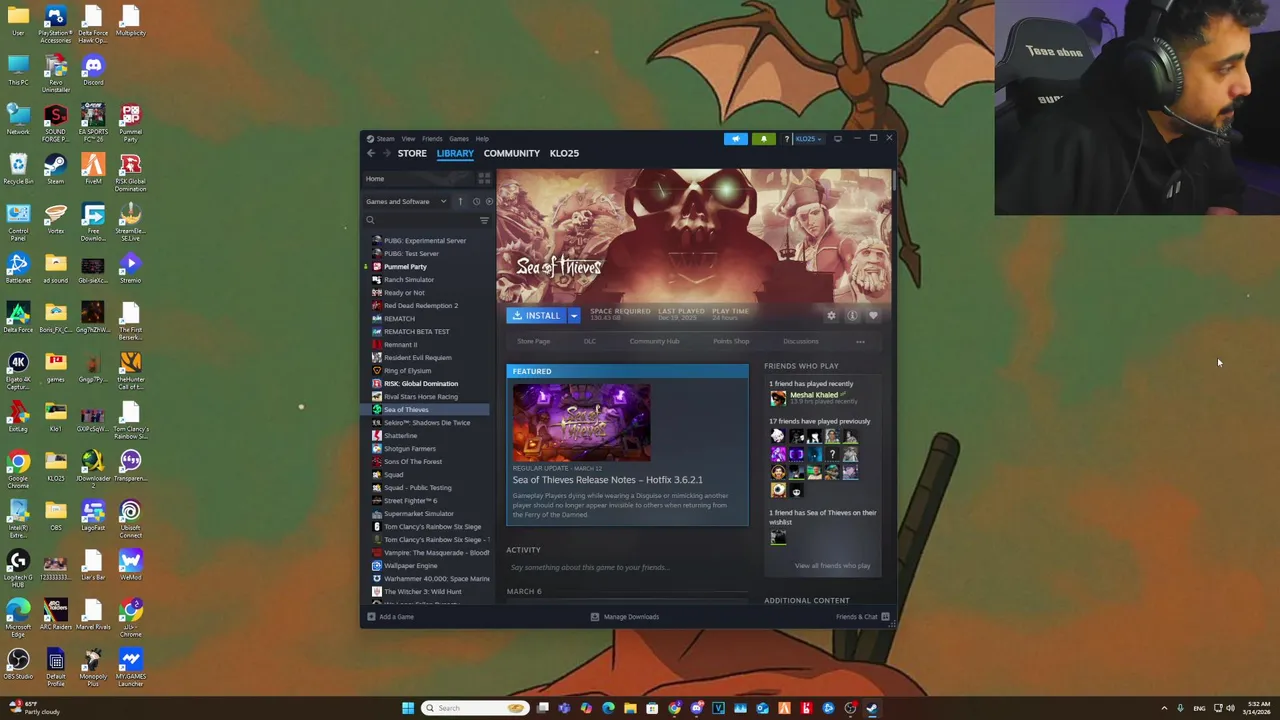
Task: Select Street Fighter 6 in library
Action: [410, 501]
